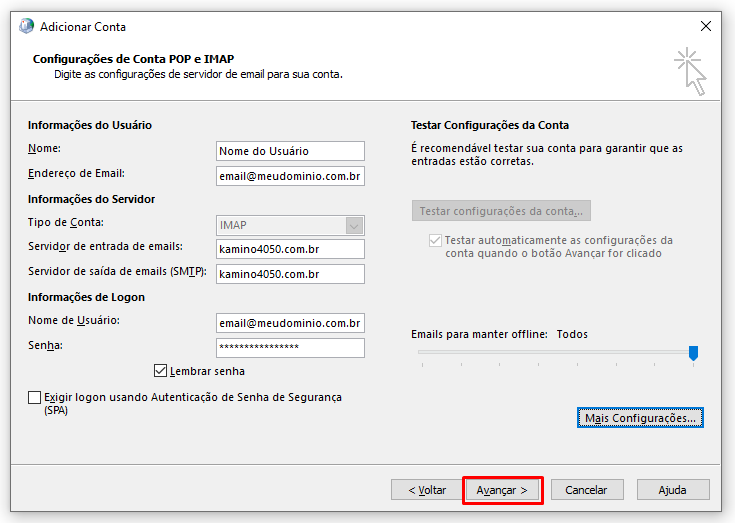Select the Endereço de Email field
This screenshot has width=735, height=523.
click(290, 176)
